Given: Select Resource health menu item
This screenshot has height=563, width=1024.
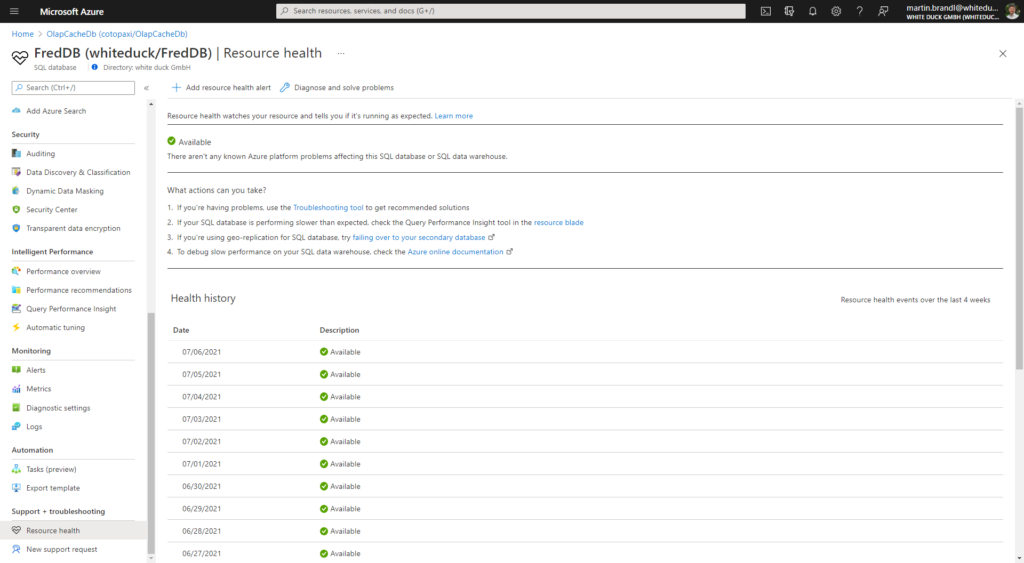Looking at the screenshot, I should [x=73, y=530].
